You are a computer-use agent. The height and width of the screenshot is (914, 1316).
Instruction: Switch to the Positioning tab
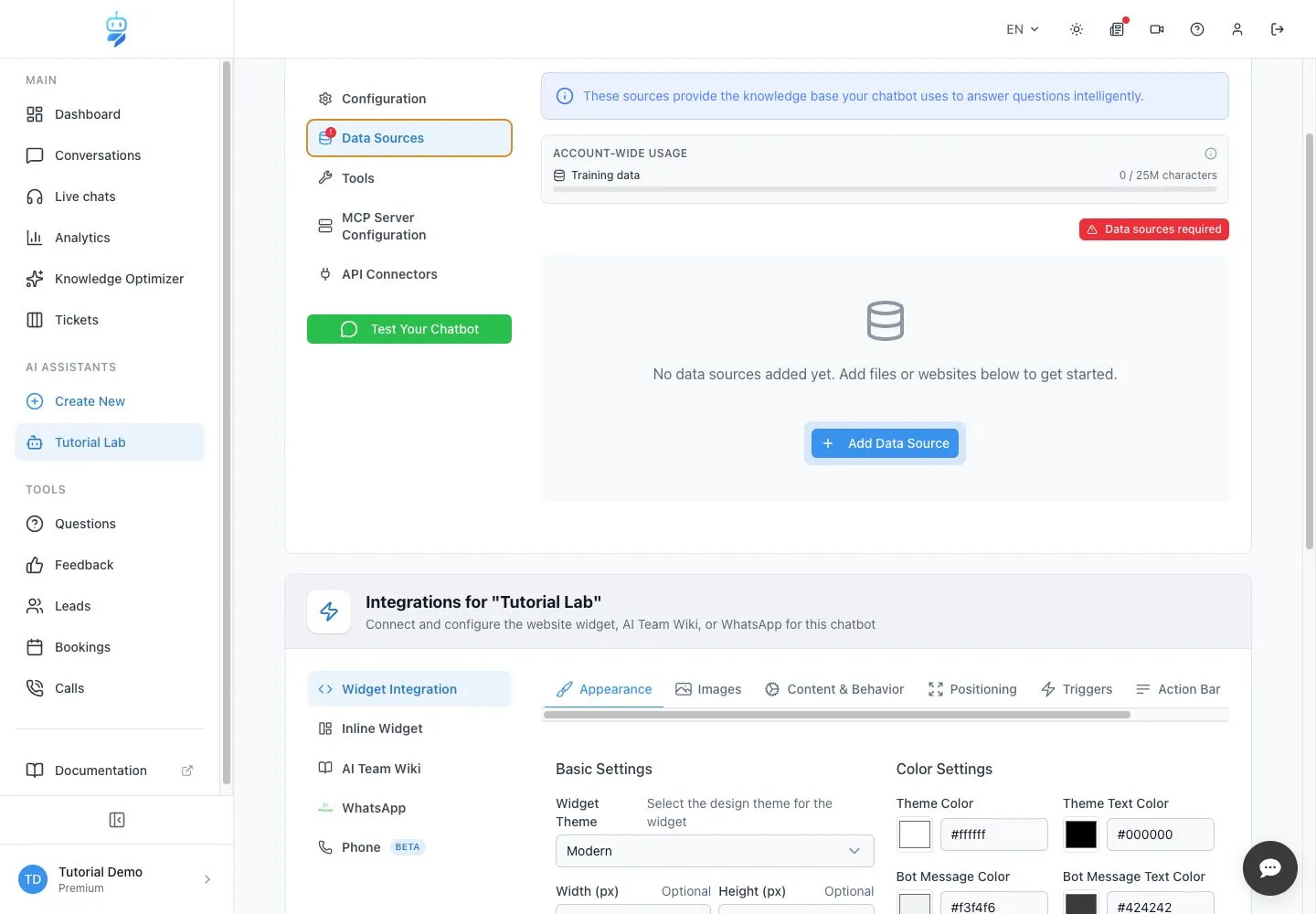click(972, 689)
